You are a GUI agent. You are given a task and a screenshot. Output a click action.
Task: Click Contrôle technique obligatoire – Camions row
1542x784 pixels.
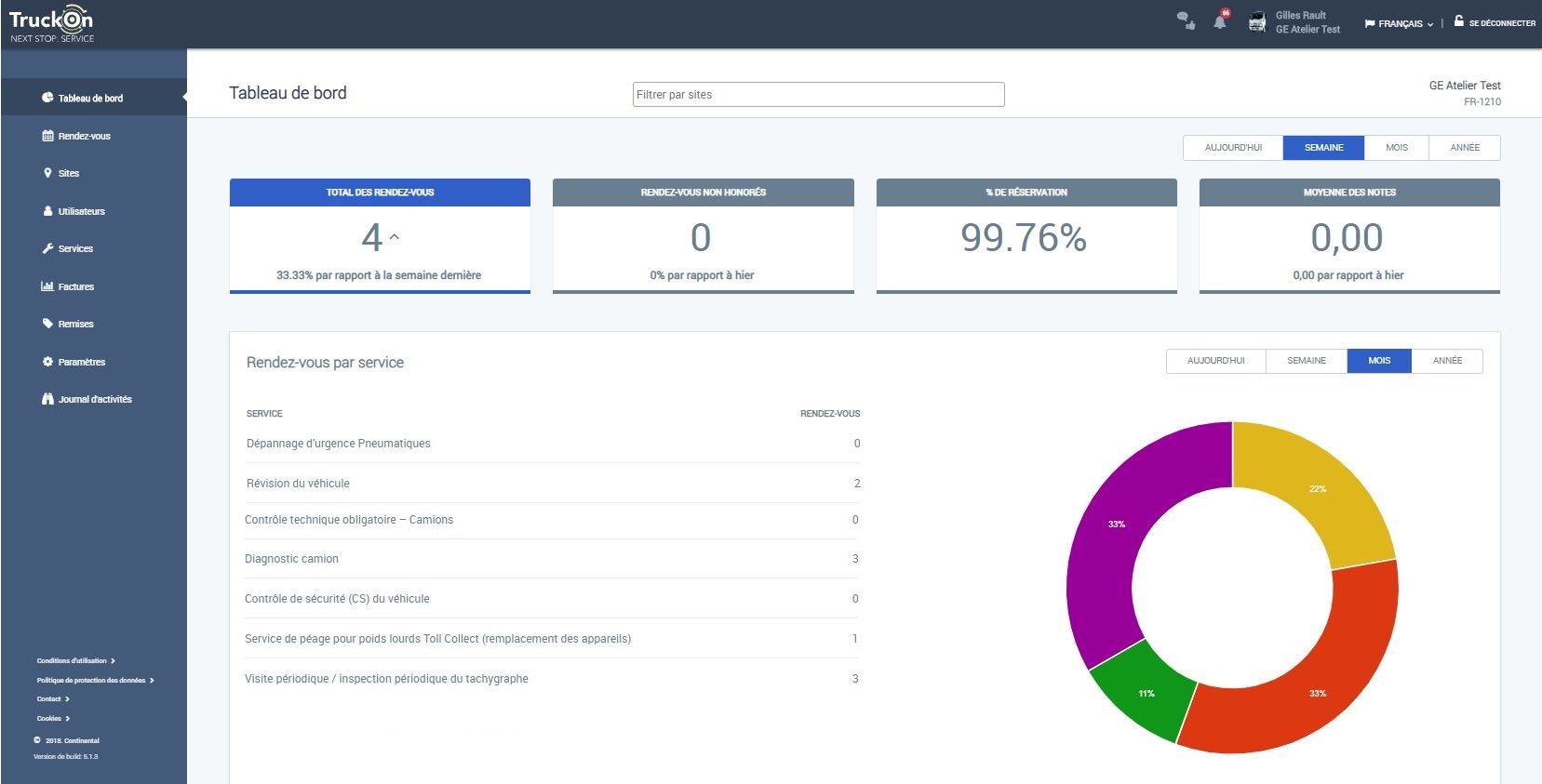[x=553, y=520]
